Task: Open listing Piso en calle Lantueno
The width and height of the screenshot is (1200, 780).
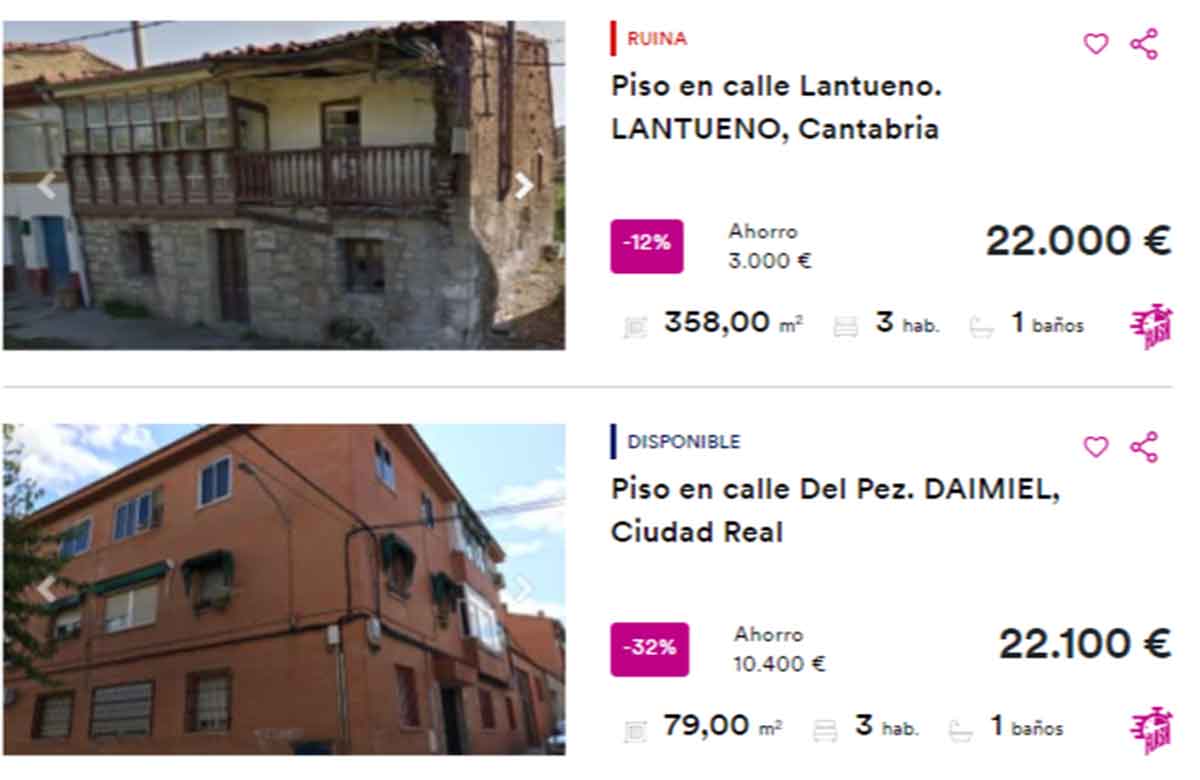Action: point(776,107)
